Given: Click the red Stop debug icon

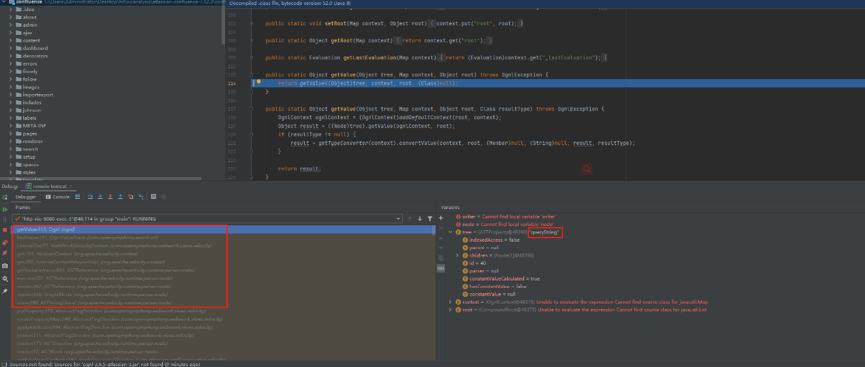Looking at the screenshot, I should pyautogui.click(x=5, y=230).
